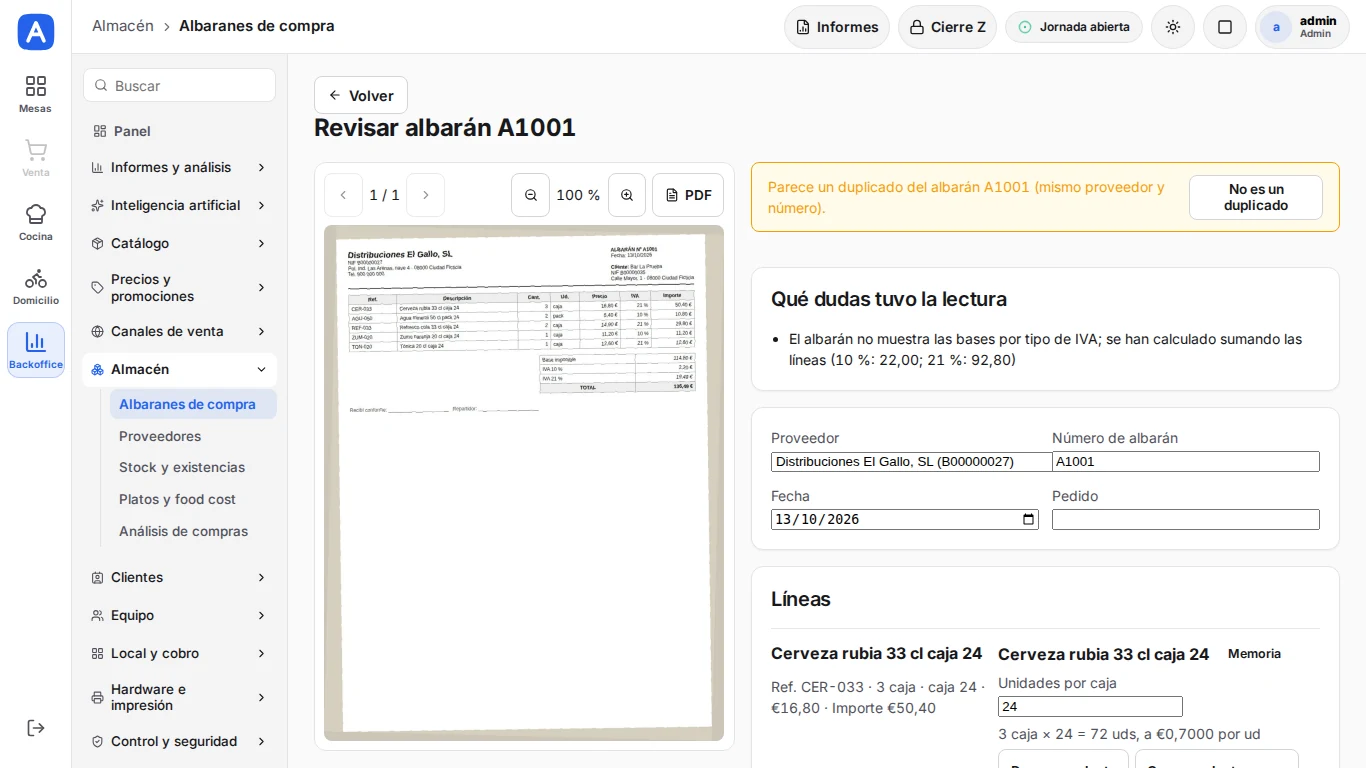Screen dimensions: 1366x768
Task: Click the Cierre Z button
Action: point(947,27)
